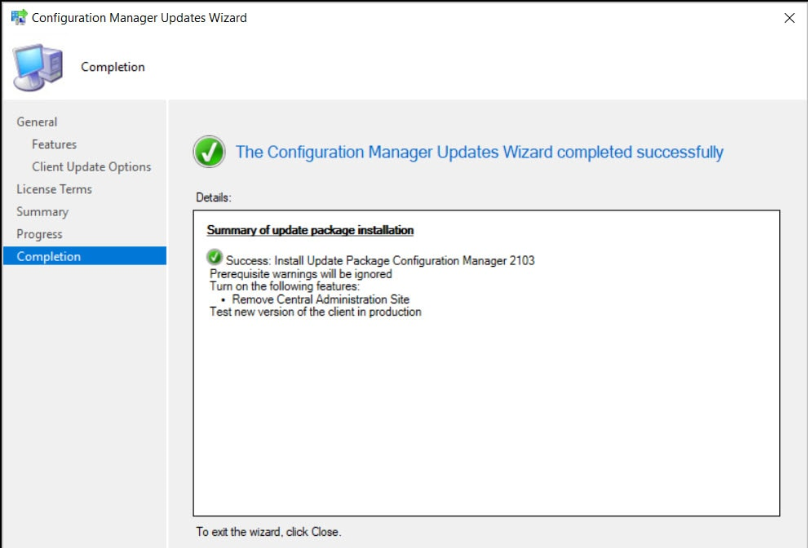
Task: Go to License Terms step
Action: tap(54, 189)
